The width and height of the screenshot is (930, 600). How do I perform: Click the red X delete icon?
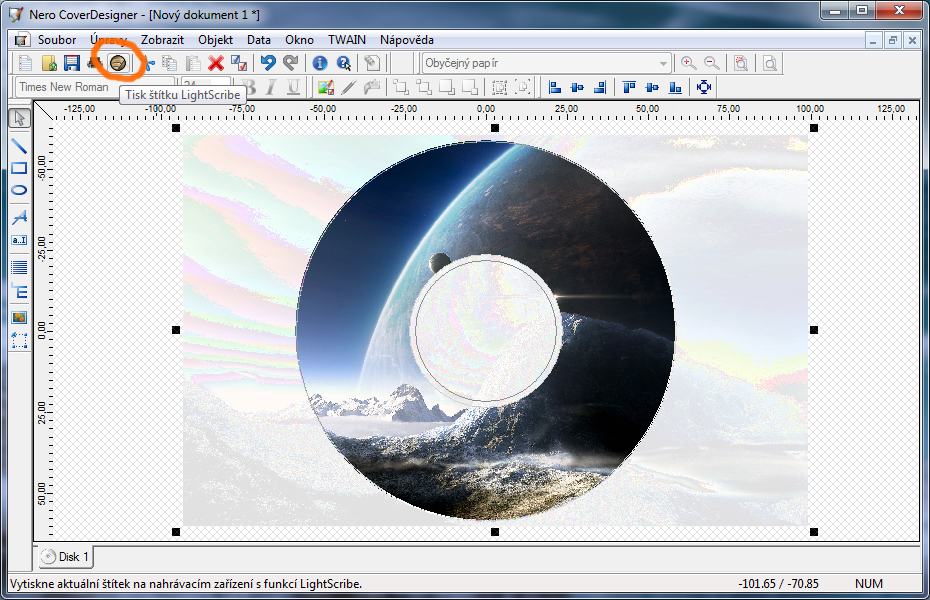click(215, 63)
